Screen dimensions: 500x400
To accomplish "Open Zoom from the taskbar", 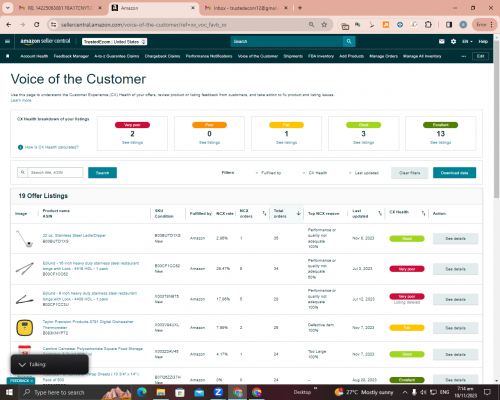I will tap(218, 392).
